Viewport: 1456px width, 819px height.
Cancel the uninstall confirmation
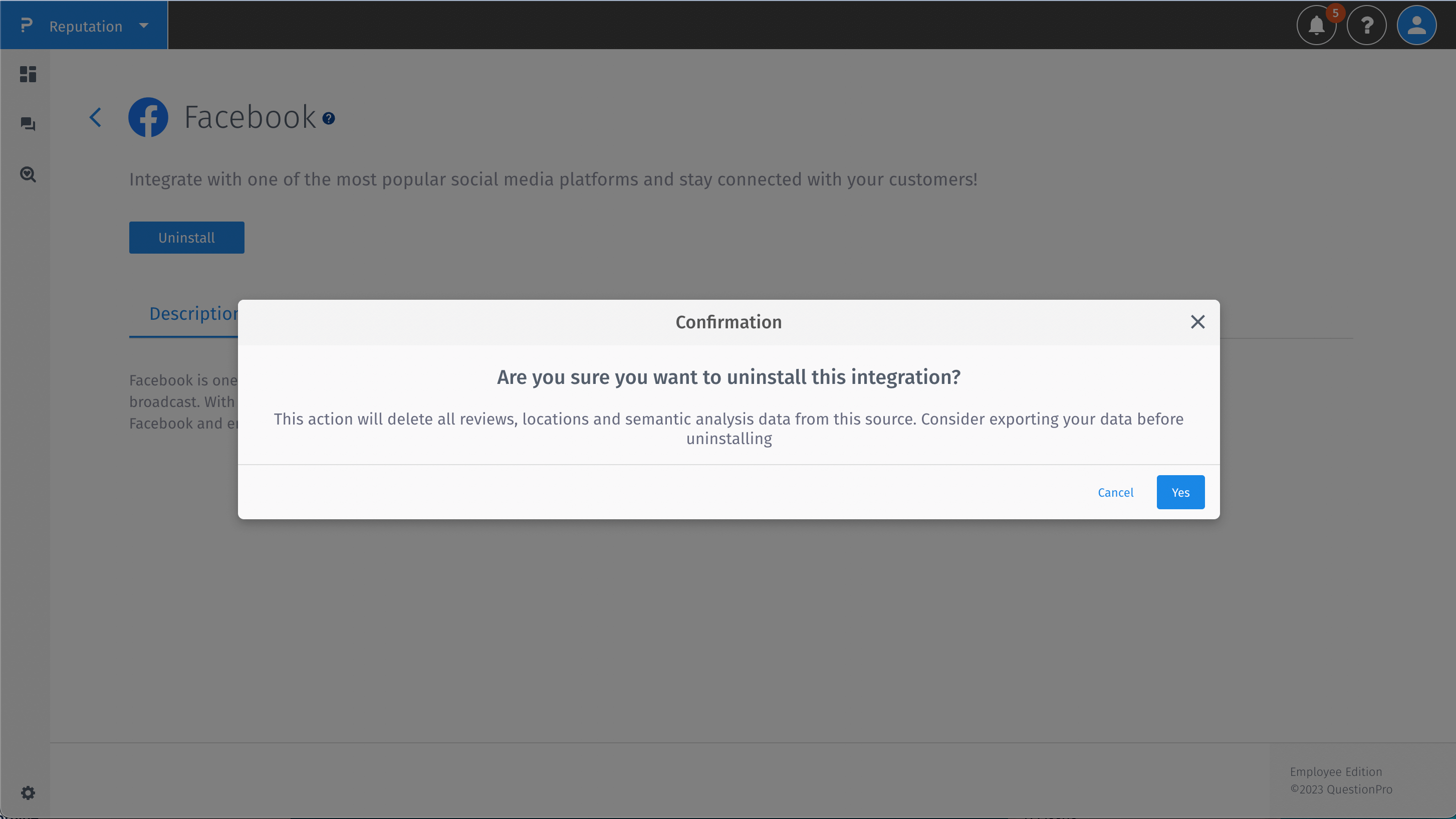1116,492
